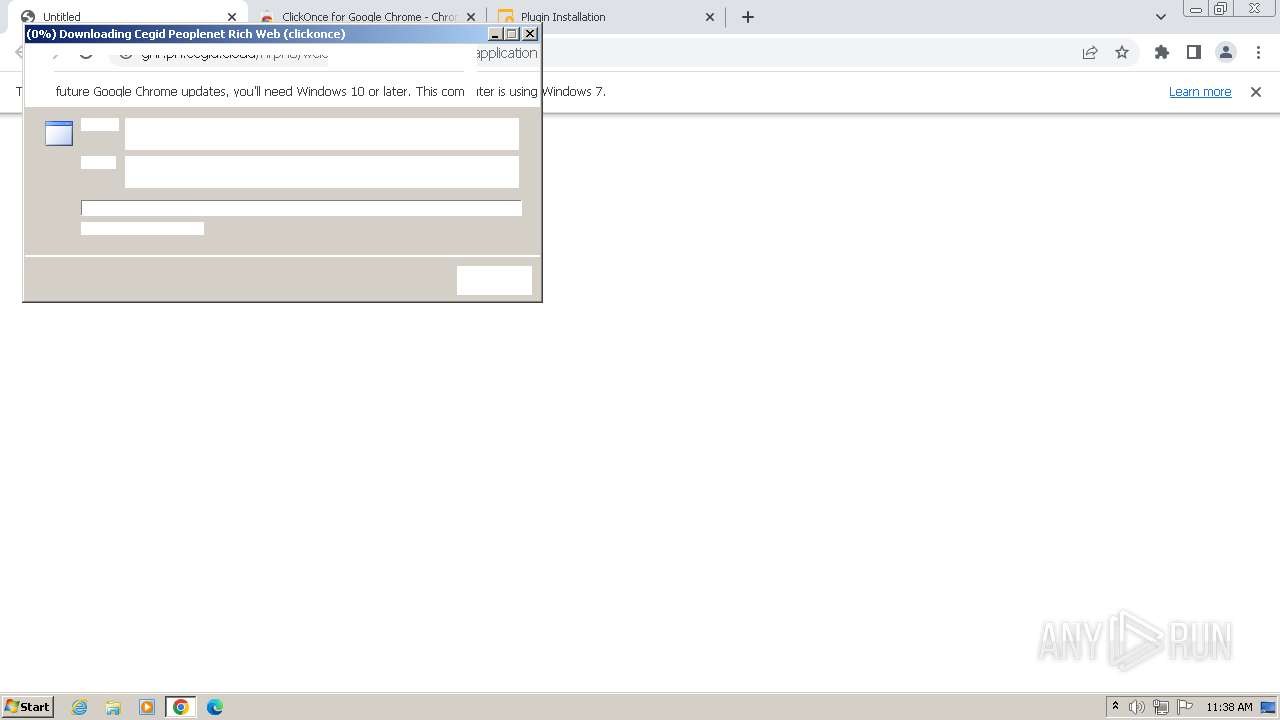Minimize the Chrome browser window
This screenshot has width=1280, height=720.
coord(1195,9)
